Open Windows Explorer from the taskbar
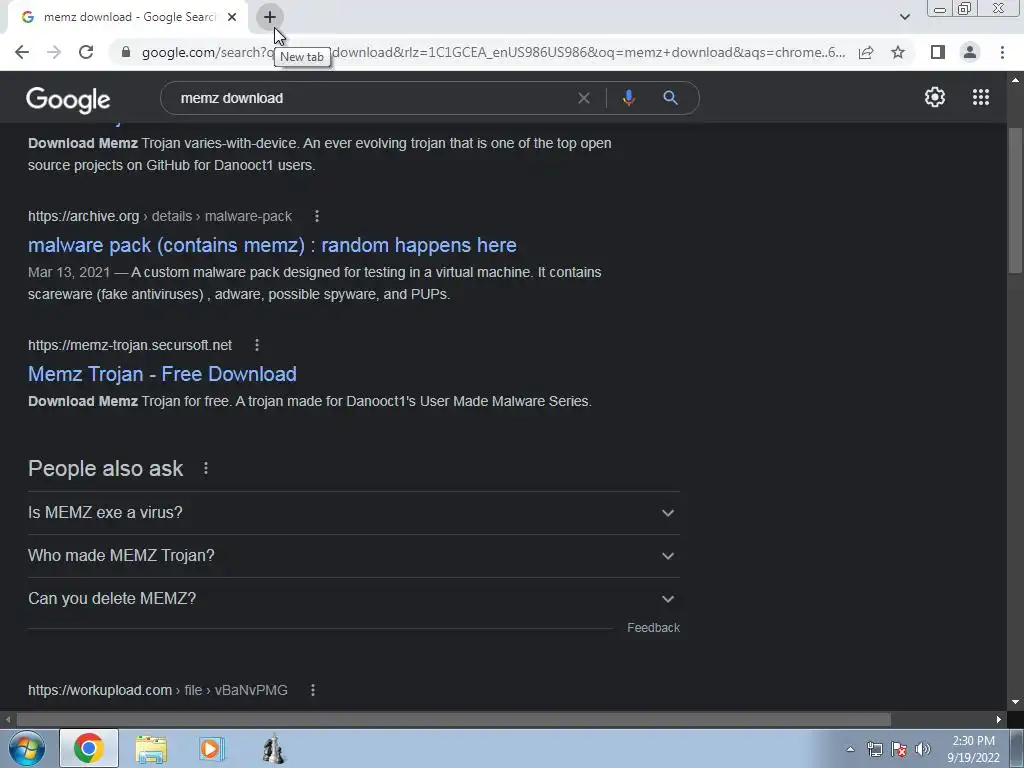Screen dimensions: 1024x768 tap(151, 749)
